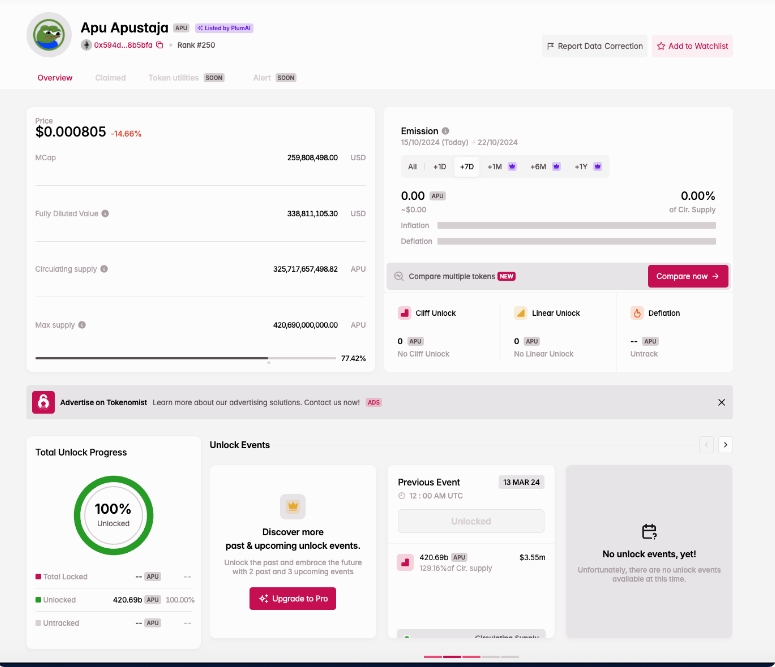
Task: Go to previous unlock events
Action: click(706, 445)
